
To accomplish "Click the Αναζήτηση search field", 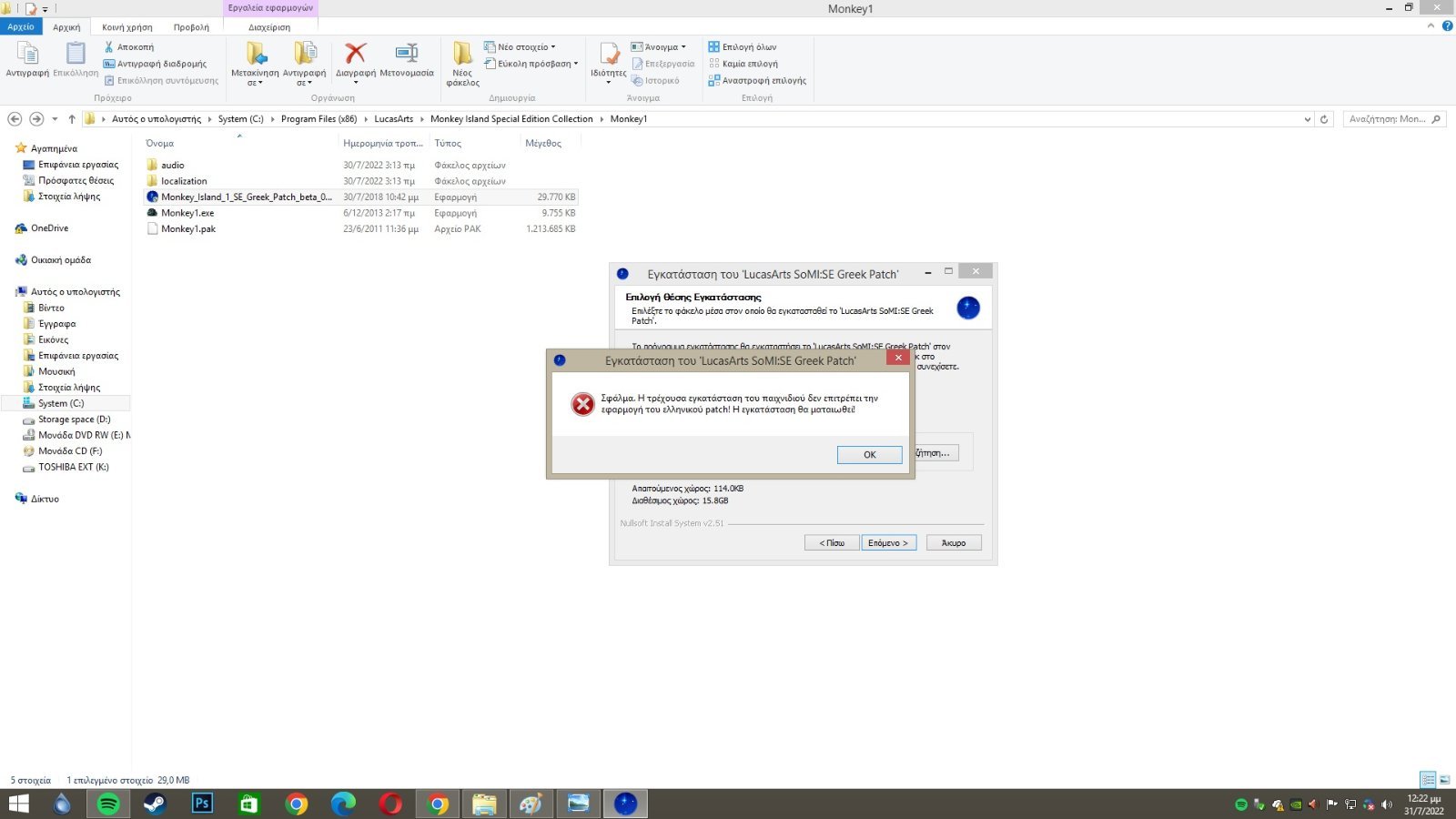I will pos(1394,119).
